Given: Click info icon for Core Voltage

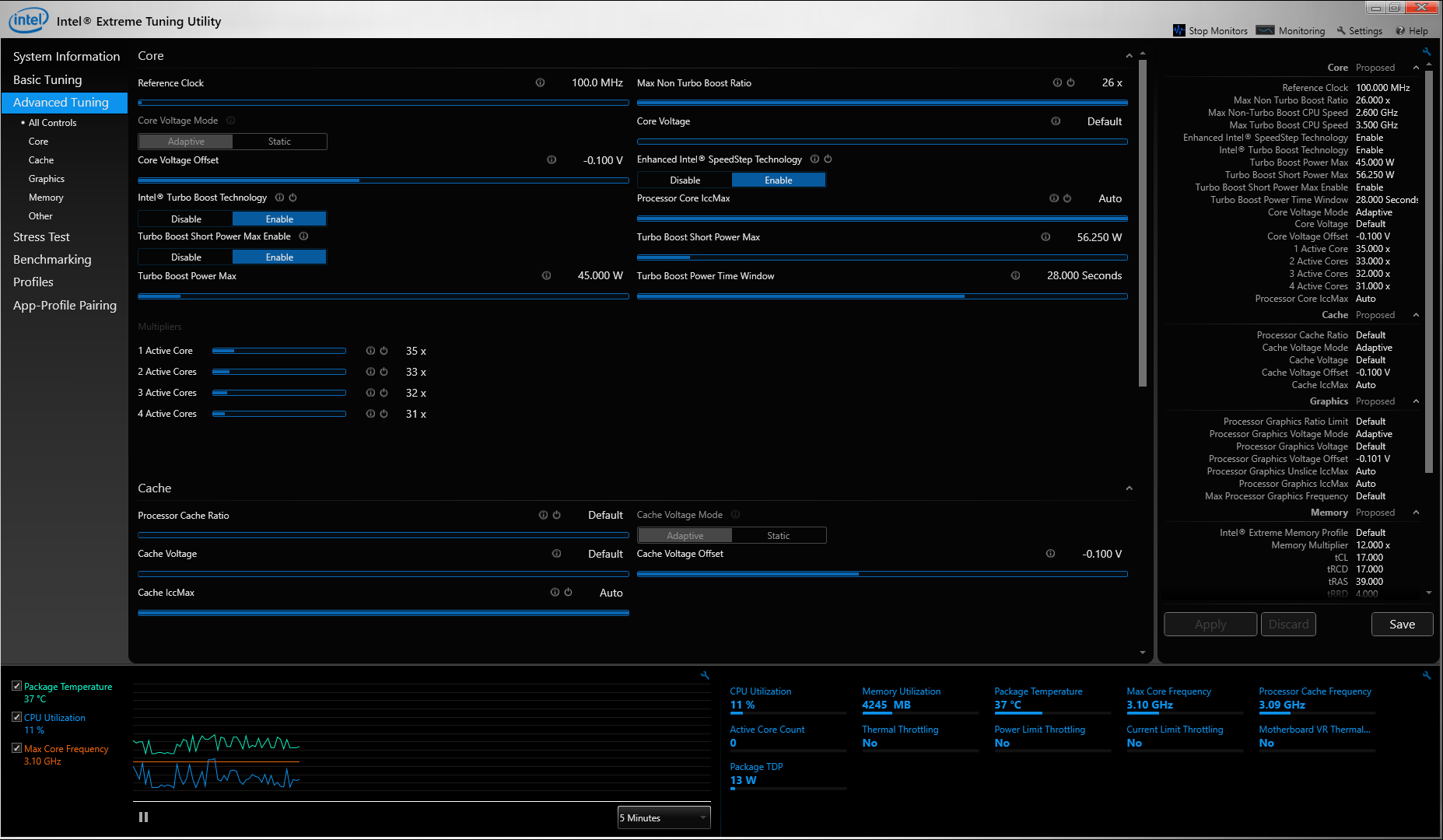Looking at the screenshot, I should 1056,121.
